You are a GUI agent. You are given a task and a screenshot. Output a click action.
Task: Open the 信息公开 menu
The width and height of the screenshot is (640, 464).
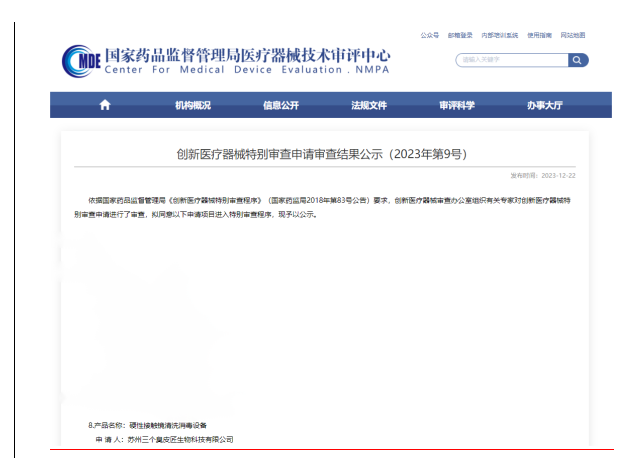281,105
